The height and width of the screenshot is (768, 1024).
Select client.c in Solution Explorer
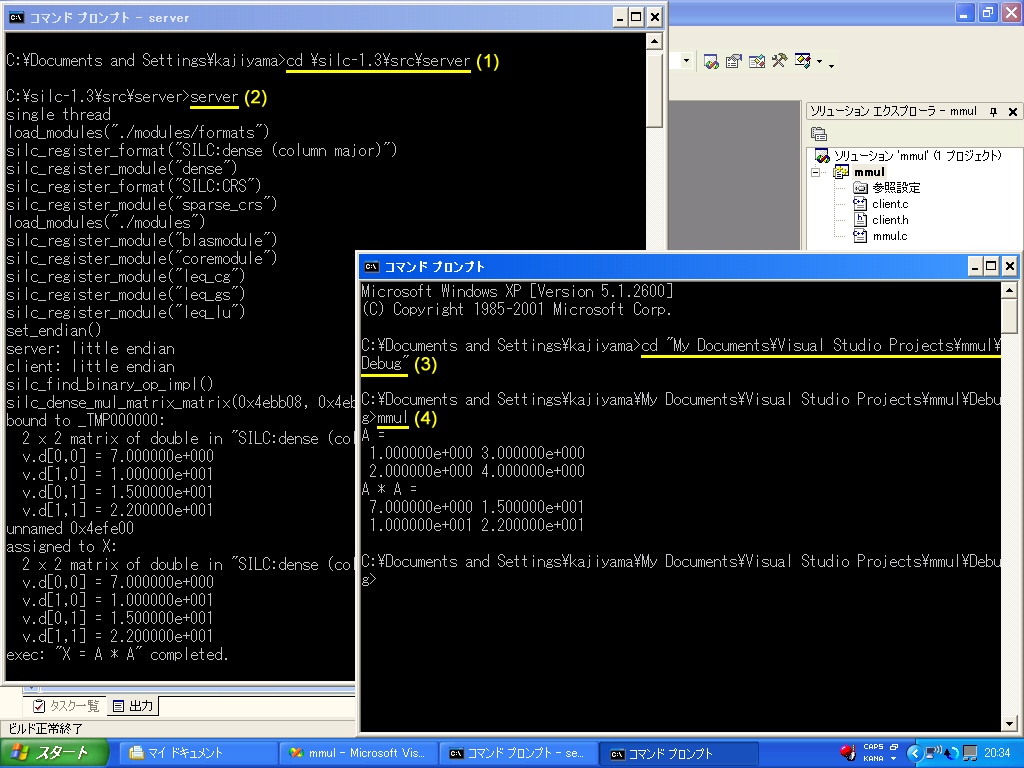point(890,204)
